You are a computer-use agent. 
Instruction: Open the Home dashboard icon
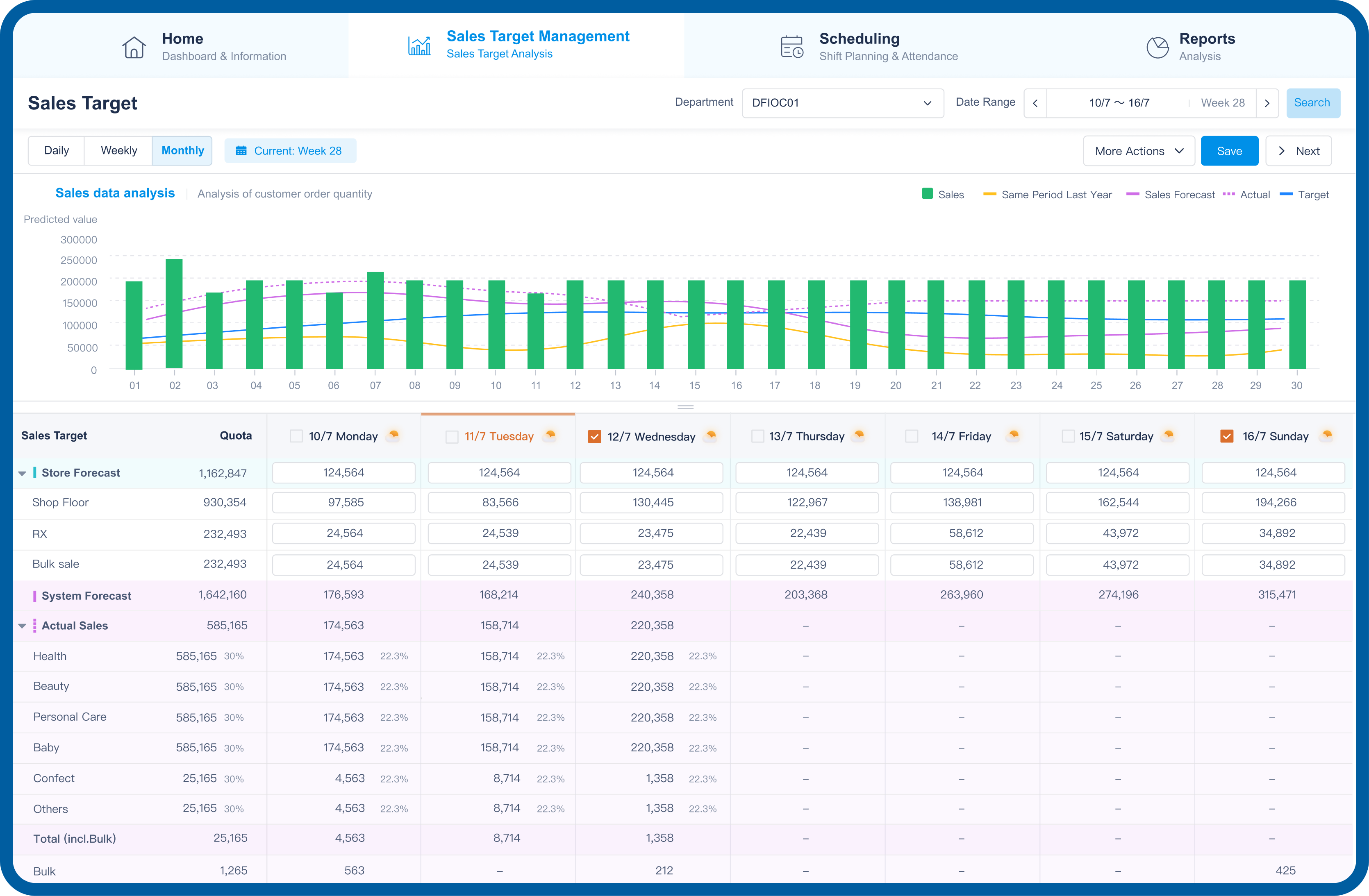point(134,47)
